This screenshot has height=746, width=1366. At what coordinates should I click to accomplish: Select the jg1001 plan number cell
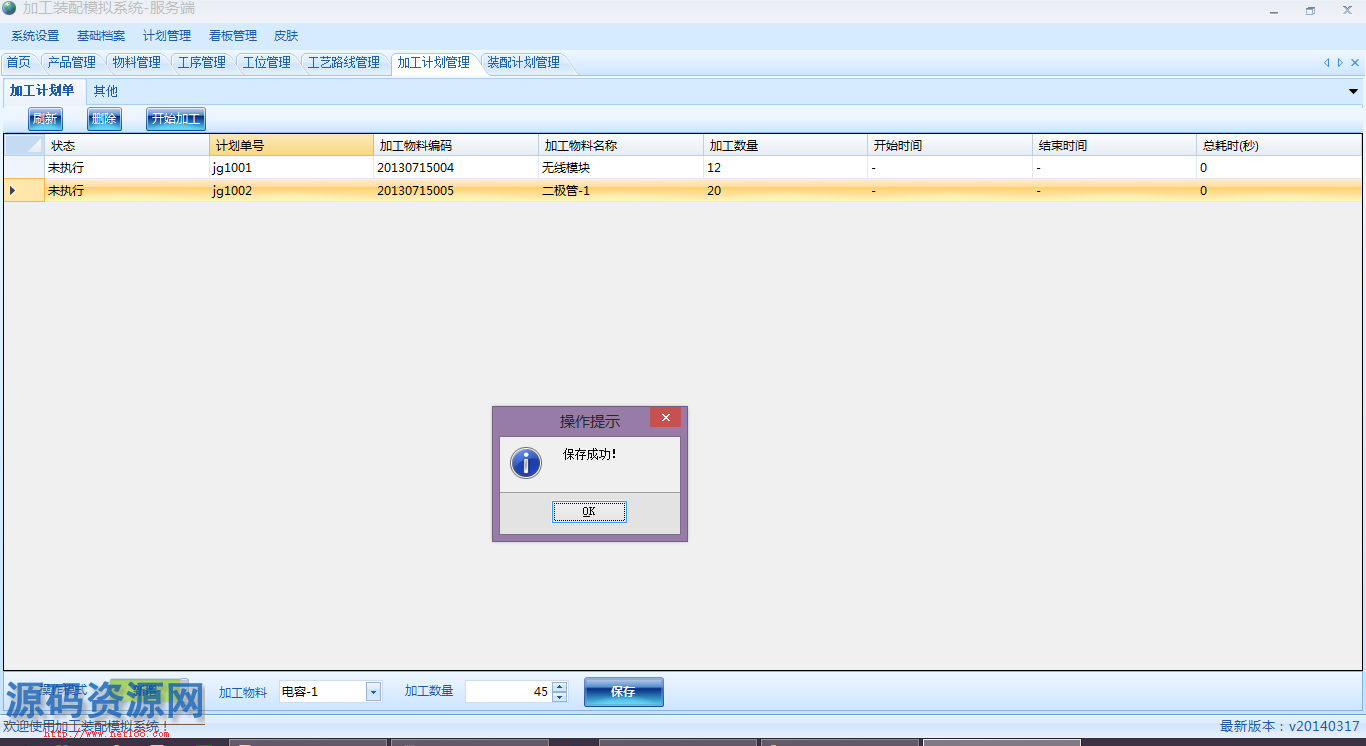pyautogui.click(x=291, y=168)
